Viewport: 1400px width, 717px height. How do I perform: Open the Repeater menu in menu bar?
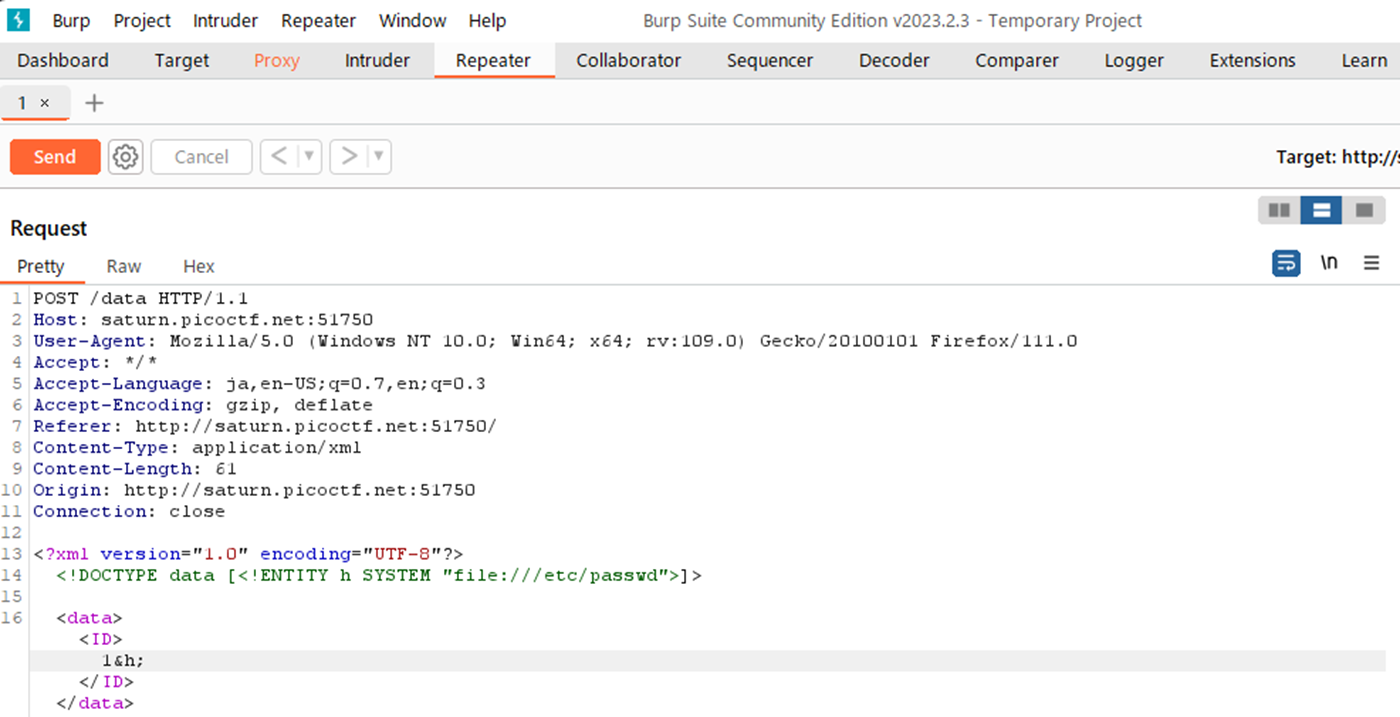tap(318, 20)
